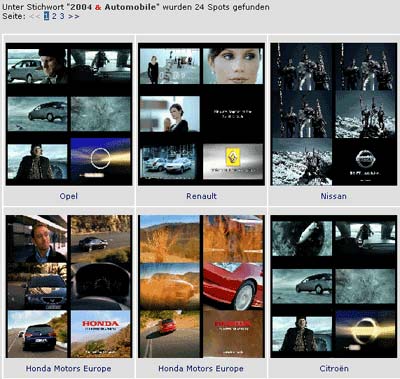
Task: Open Honda thumbnail with blue car driving
Action: point(69,286)
